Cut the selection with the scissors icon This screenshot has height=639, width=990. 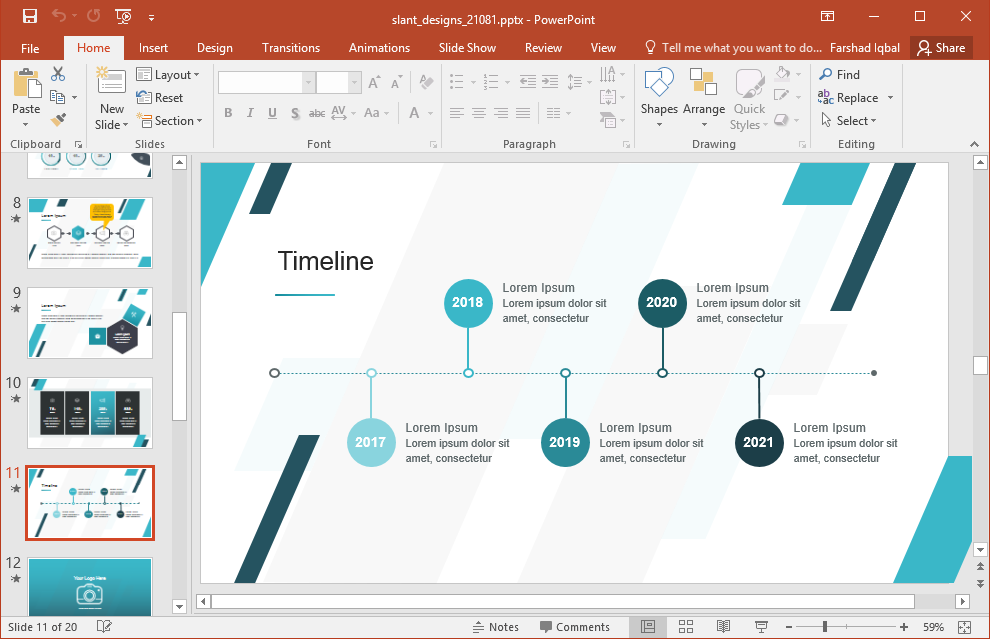tap(58, 74)
